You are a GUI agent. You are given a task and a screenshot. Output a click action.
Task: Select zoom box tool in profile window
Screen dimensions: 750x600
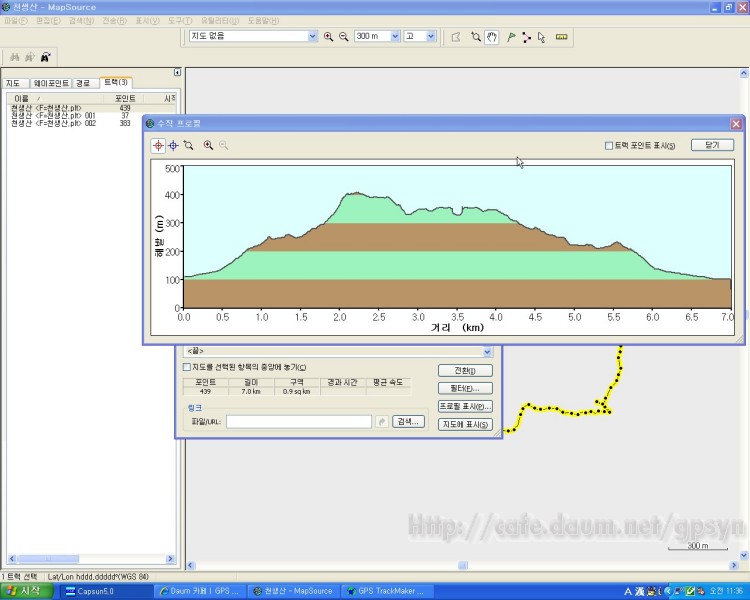pos(188,145)
